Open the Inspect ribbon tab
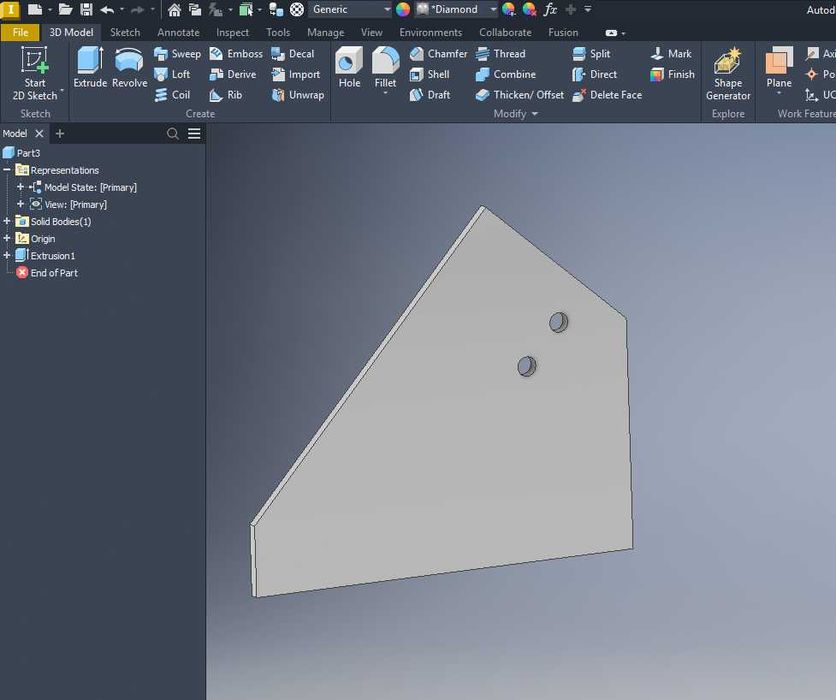 click(232, 33)
